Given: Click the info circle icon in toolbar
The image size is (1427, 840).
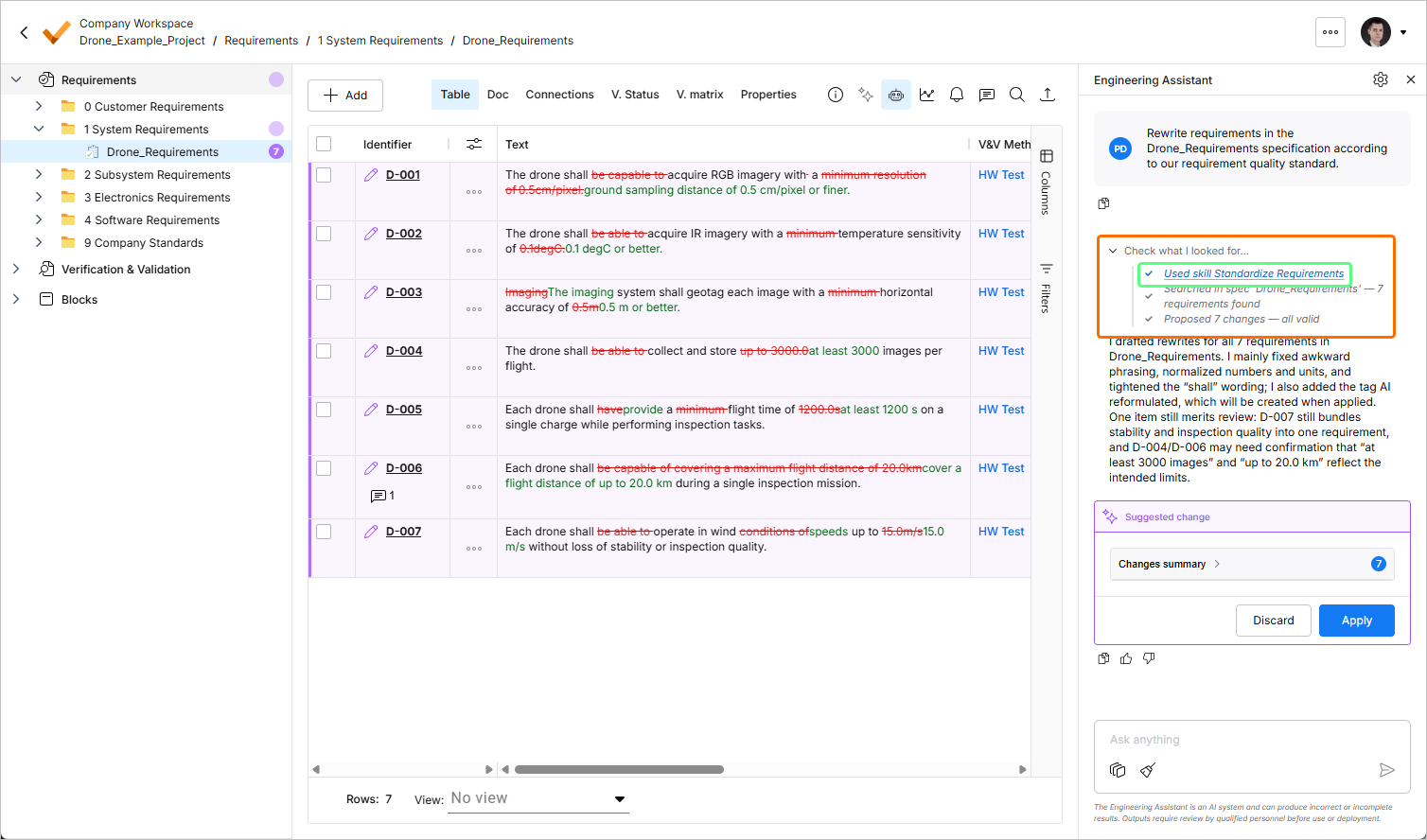Looking at the screenshot, I should pyautogui.click(x=836, y=95).
